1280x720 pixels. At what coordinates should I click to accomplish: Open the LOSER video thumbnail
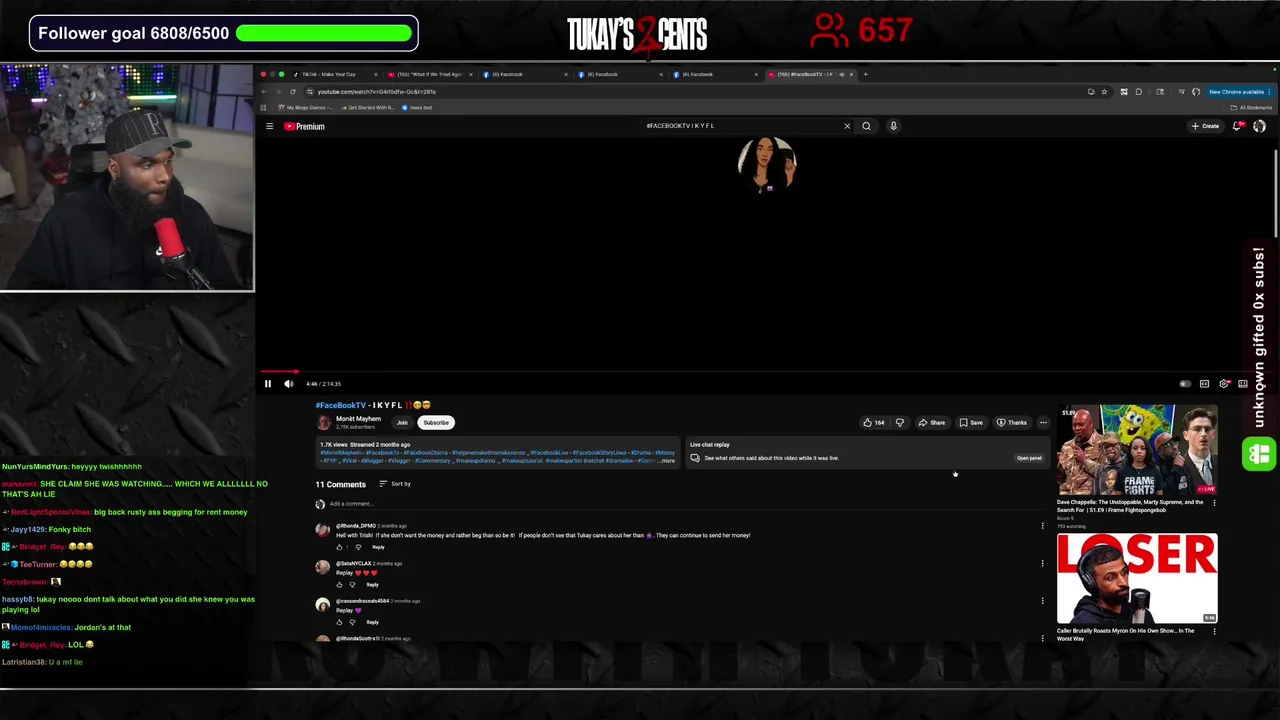(x=1137, y=578)
